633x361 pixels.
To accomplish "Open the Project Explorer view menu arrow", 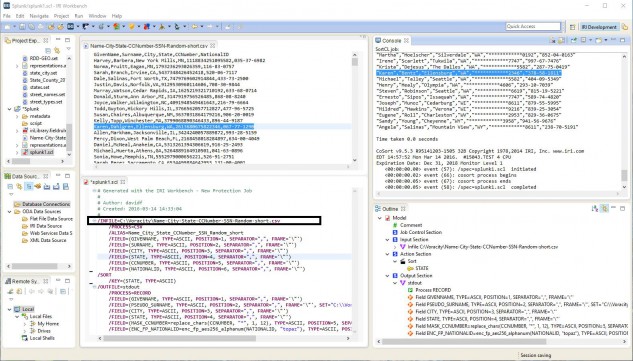I will (68, 50).
